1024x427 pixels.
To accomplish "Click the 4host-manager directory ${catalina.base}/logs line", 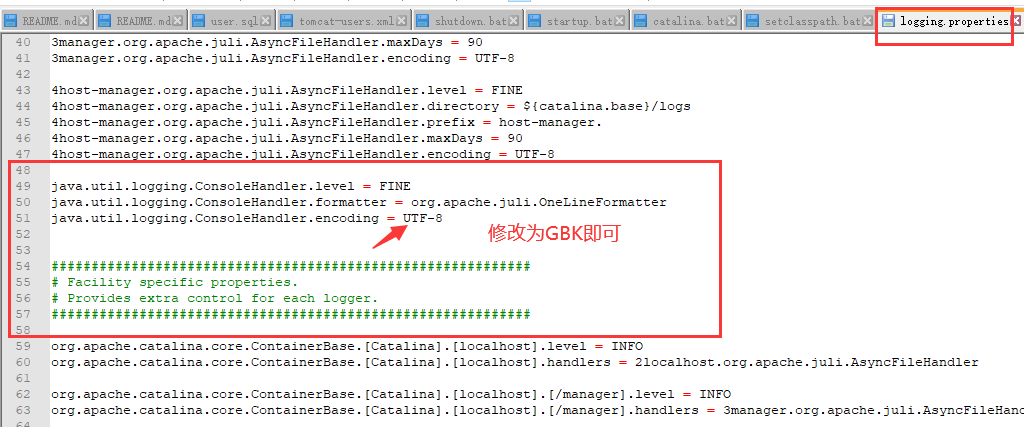I will (x=371, y=106).
